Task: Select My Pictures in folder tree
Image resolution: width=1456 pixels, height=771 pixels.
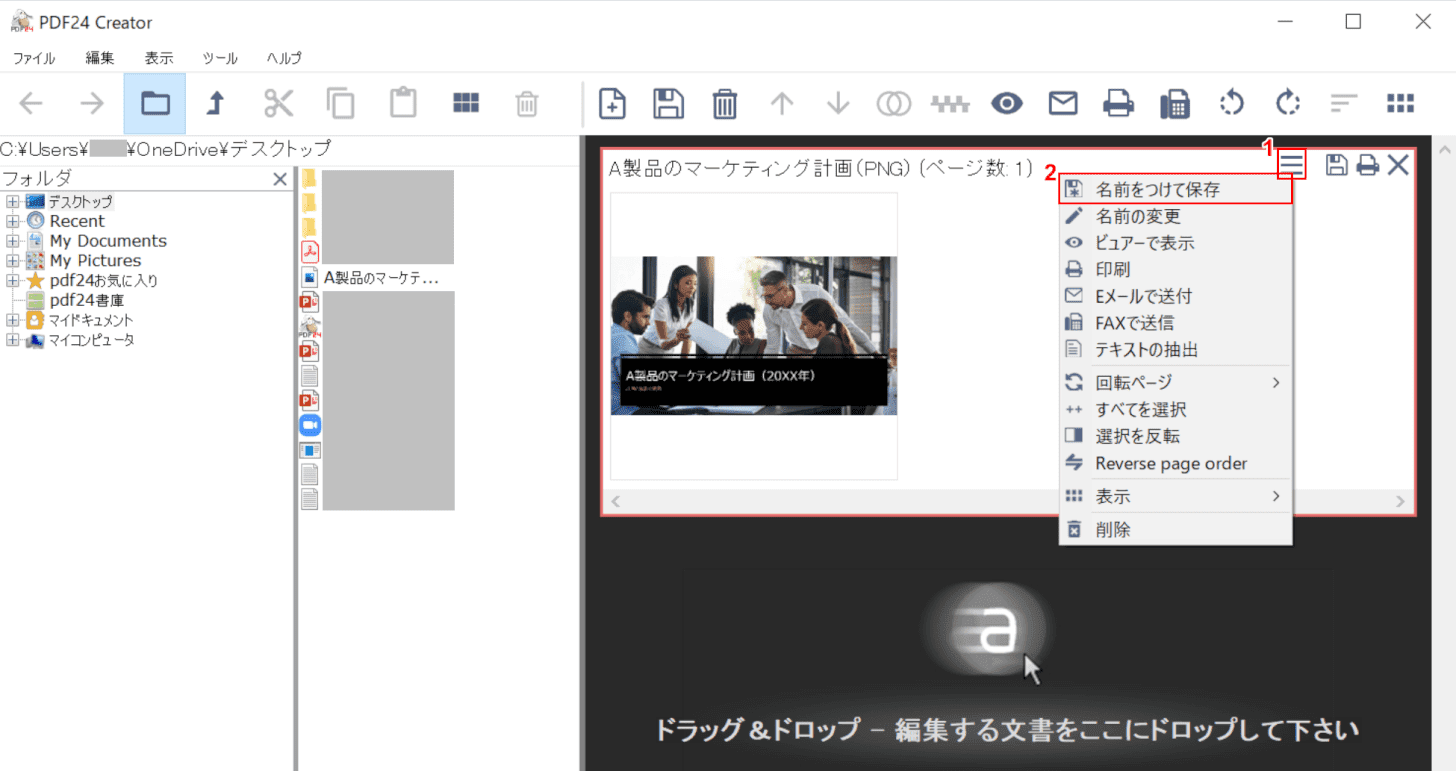Action: pyautogui.click(x=96, y=261)
